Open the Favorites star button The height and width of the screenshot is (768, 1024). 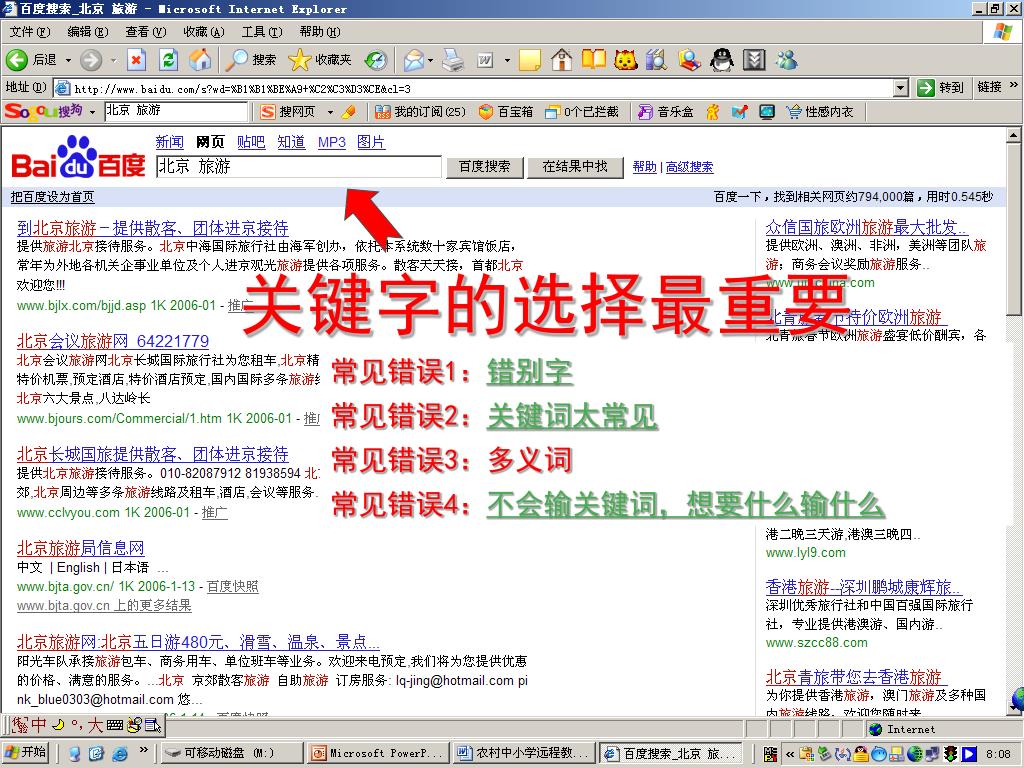(x=320, y=60)
